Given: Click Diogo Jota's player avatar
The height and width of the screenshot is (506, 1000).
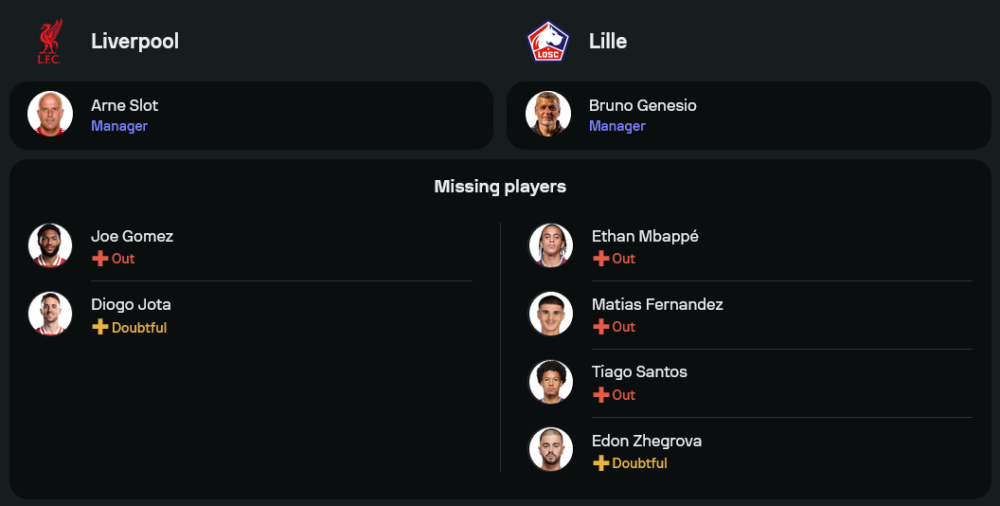Looking at the screenshot, I should click(x=50, y=313).
